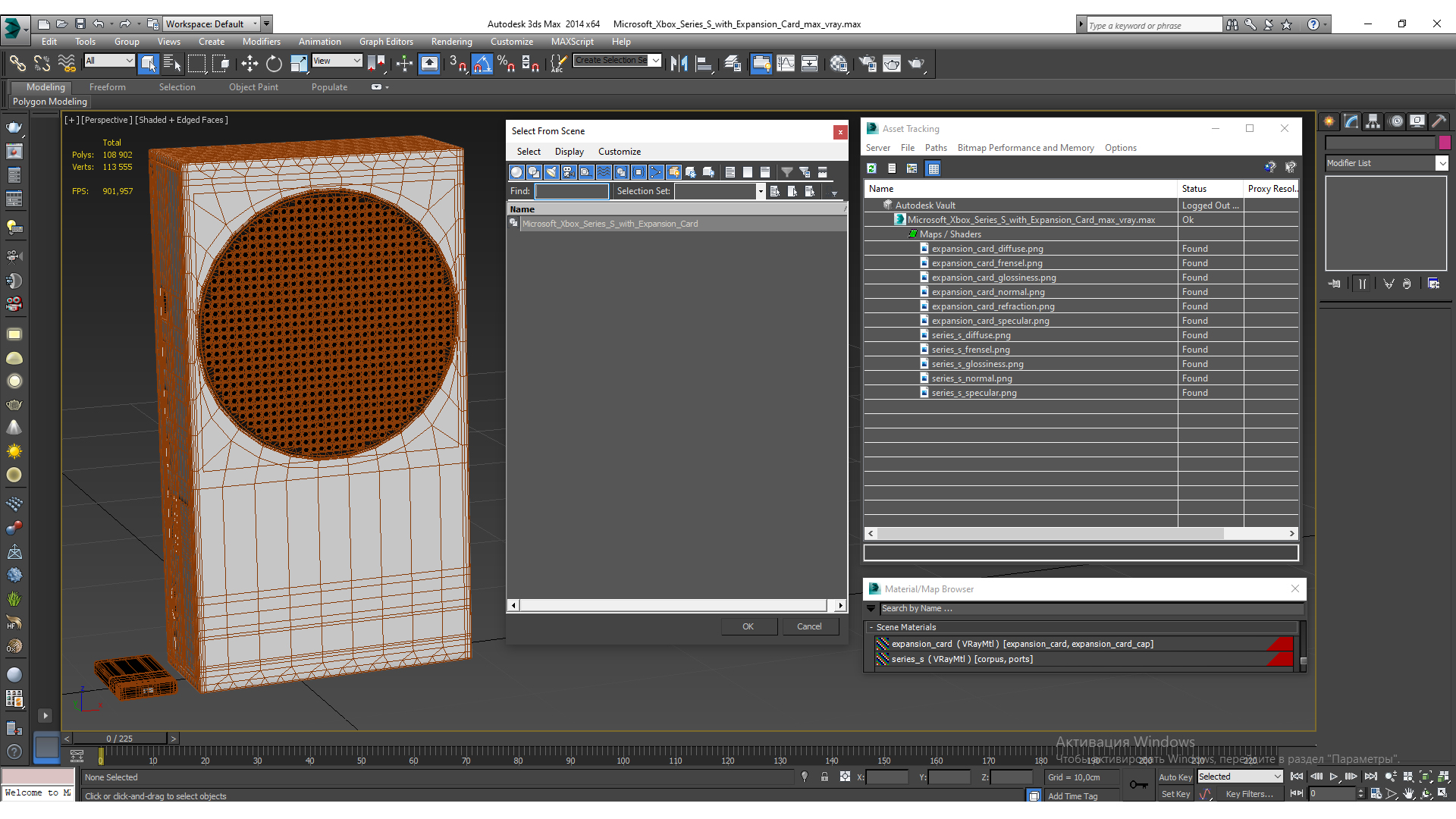The height and width of the screenshot is (819, 1456).
Task: Toggle the Percent Snap tool
Action: 506,64
